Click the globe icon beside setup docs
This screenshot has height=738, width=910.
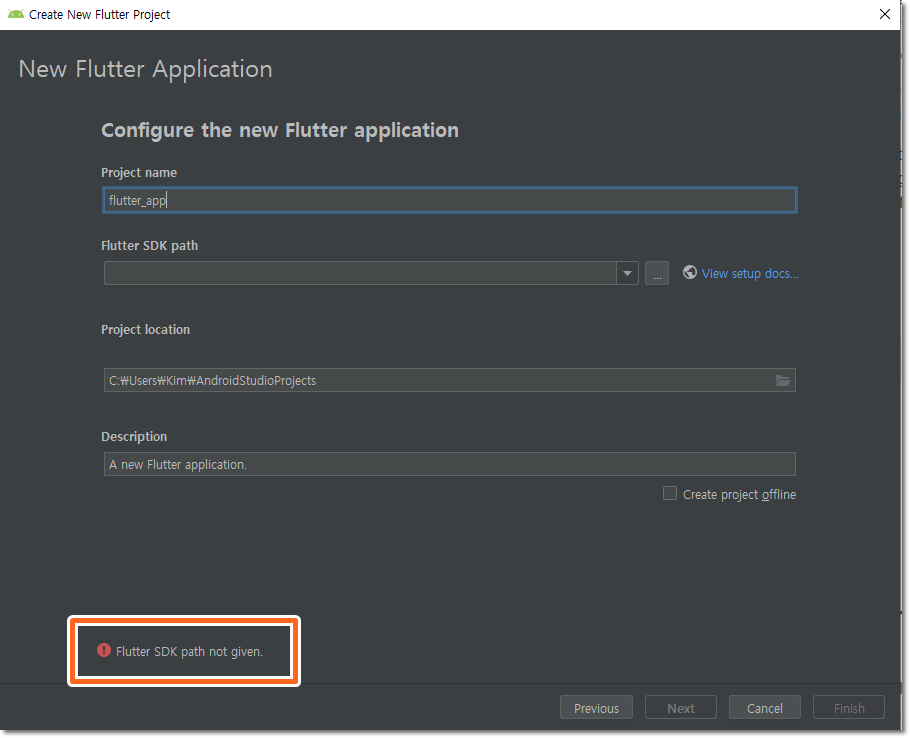pos(689,272)
